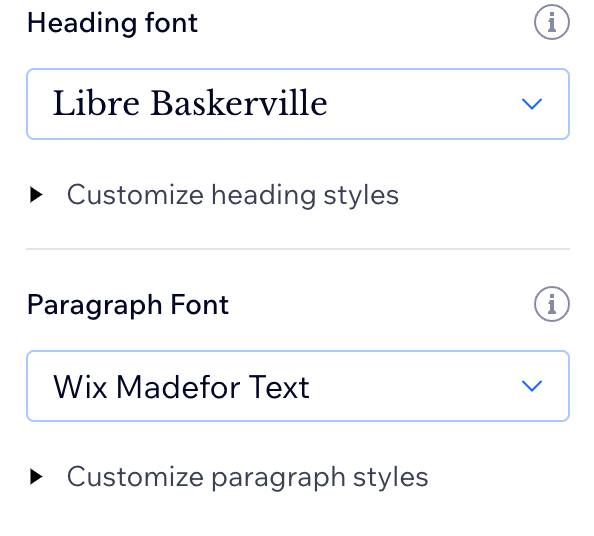Click the blue chevron in Libre Baskerville box
Image resolution: width=594 pixels, height=536 pixels.
point(532,104)
